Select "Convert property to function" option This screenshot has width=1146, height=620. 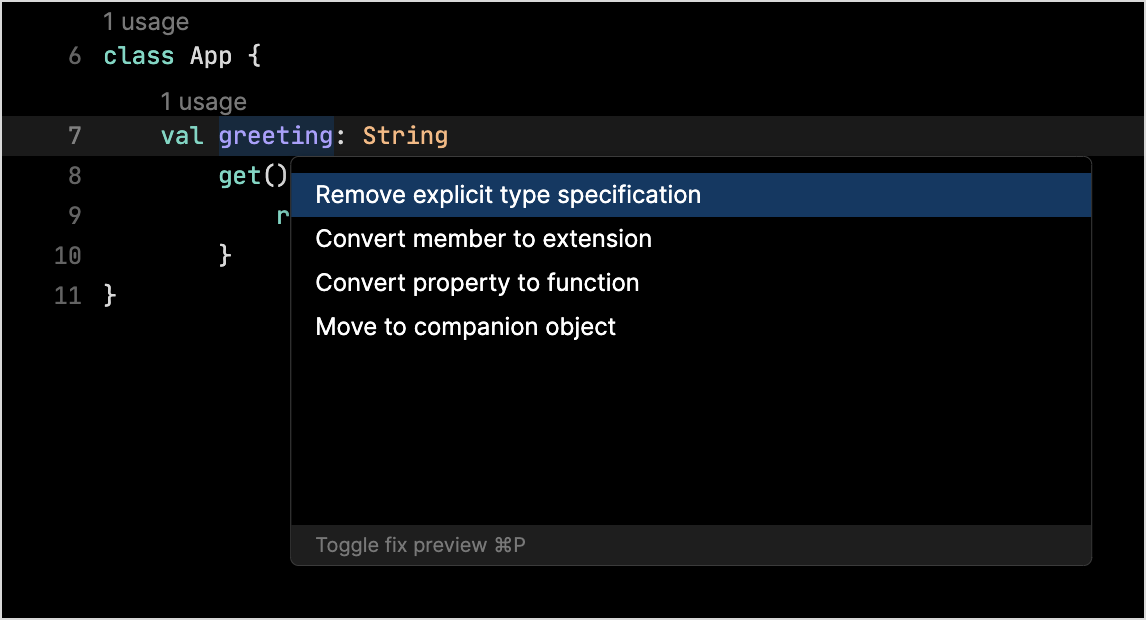pos(477,282)
